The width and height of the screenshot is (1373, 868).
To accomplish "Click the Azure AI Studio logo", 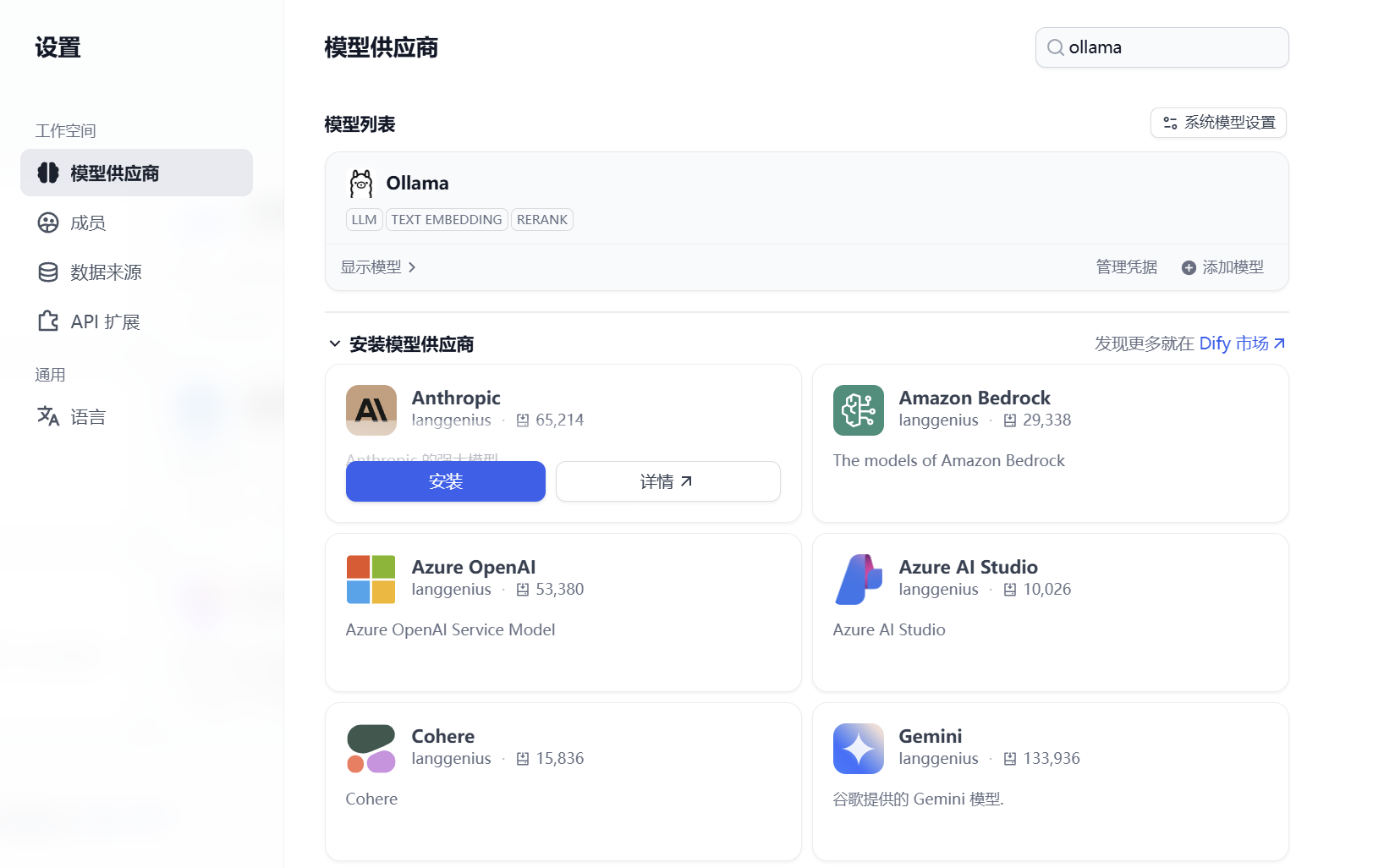I will click(x=859, y=580).
